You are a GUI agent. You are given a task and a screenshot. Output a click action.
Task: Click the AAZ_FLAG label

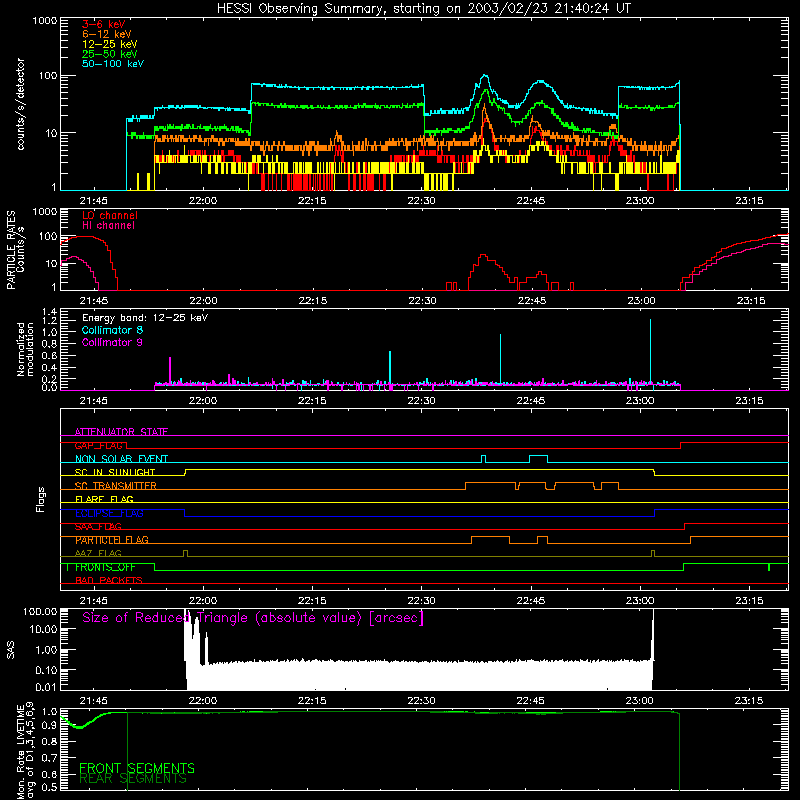point(98,553)
